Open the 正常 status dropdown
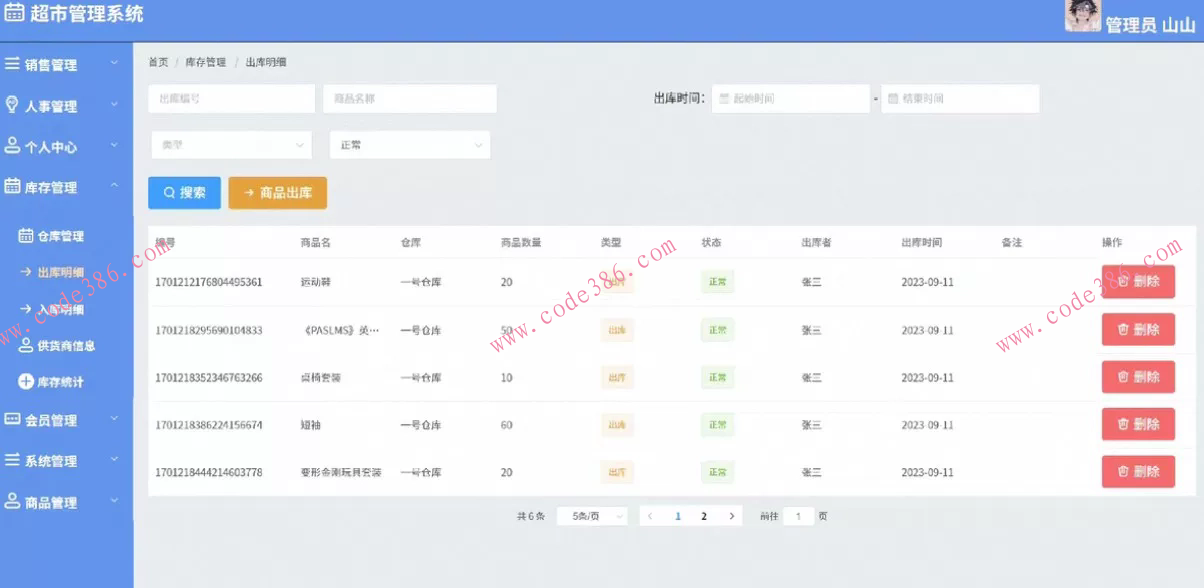The image size is (1204, 588). [409, 145]
